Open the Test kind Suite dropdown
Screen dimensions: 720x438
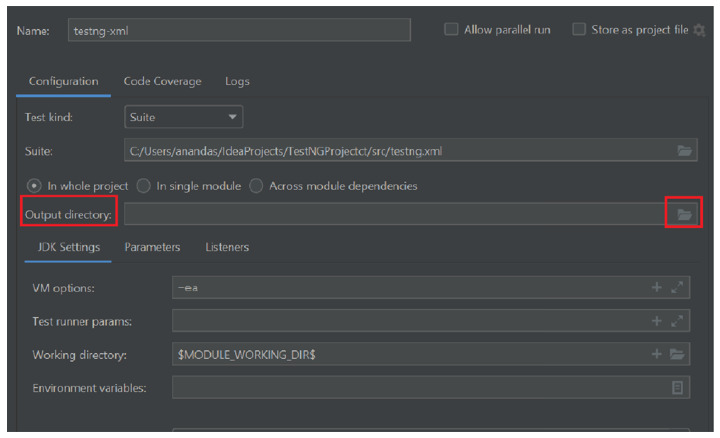click(x=184, y=117)
